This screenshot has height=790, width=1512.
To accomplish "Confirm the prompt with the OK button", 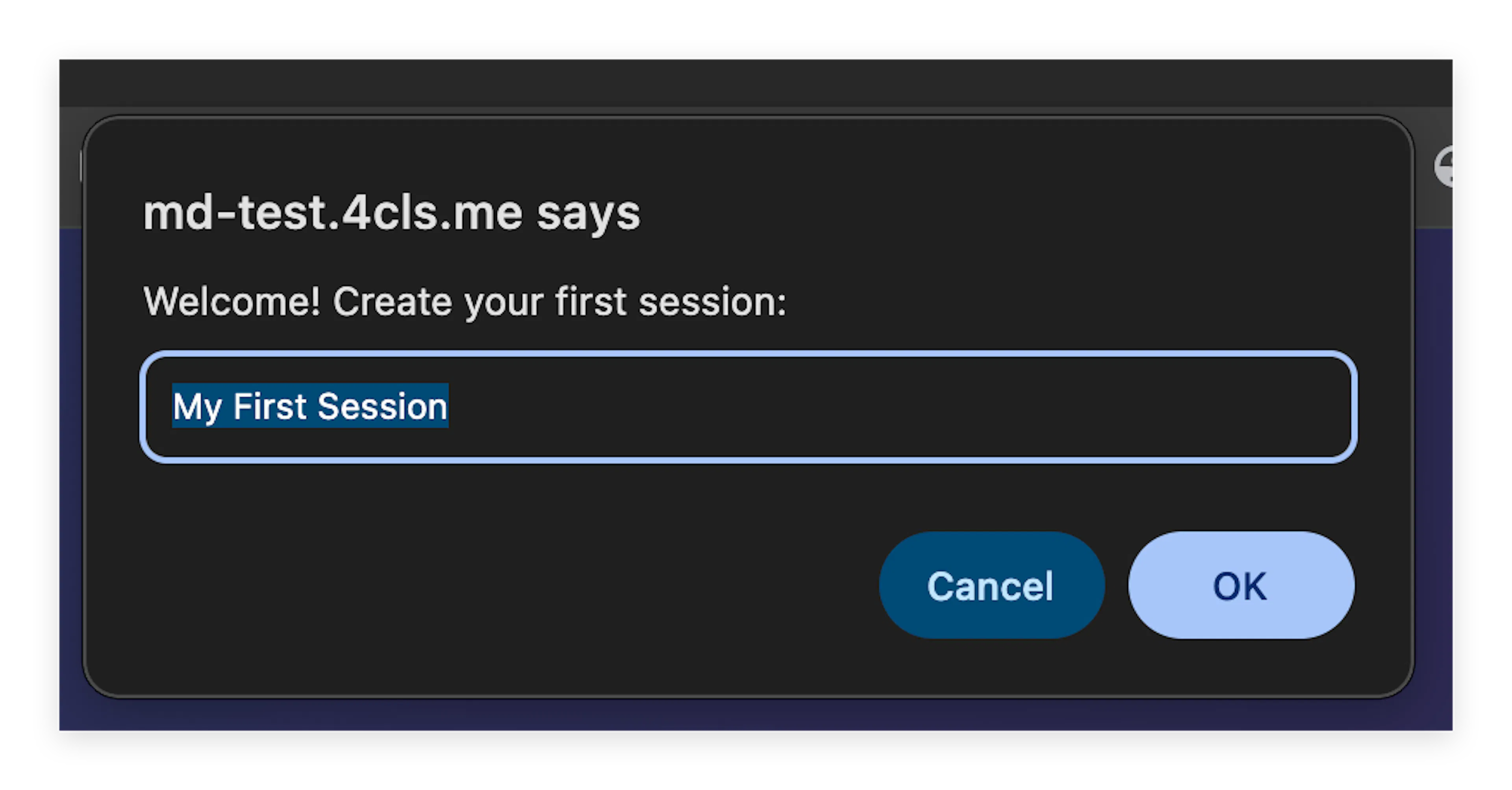I will point(1241,585).
